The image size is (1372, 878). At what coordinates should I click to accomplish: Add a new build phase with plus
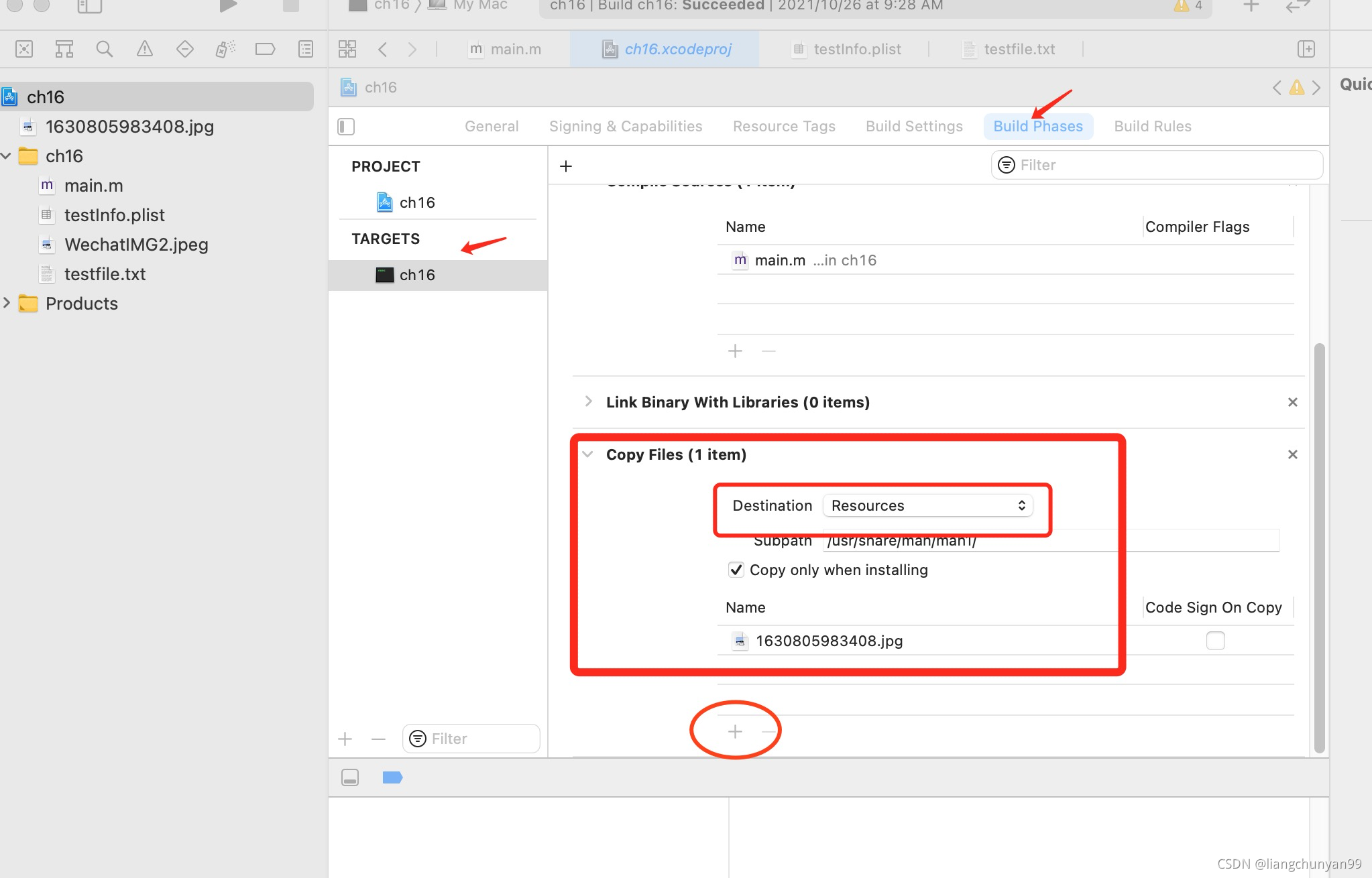coord(566,166)
